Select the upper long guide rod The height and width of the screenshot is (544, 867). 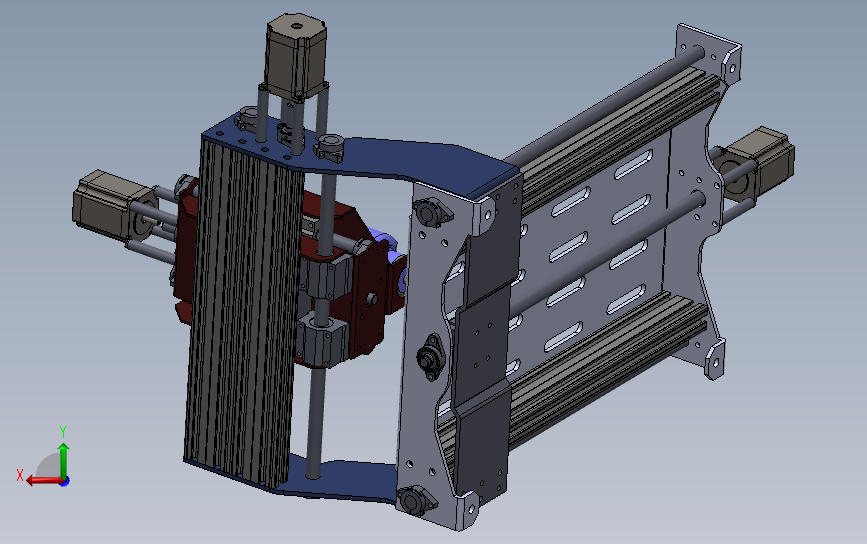coord(603,105)
